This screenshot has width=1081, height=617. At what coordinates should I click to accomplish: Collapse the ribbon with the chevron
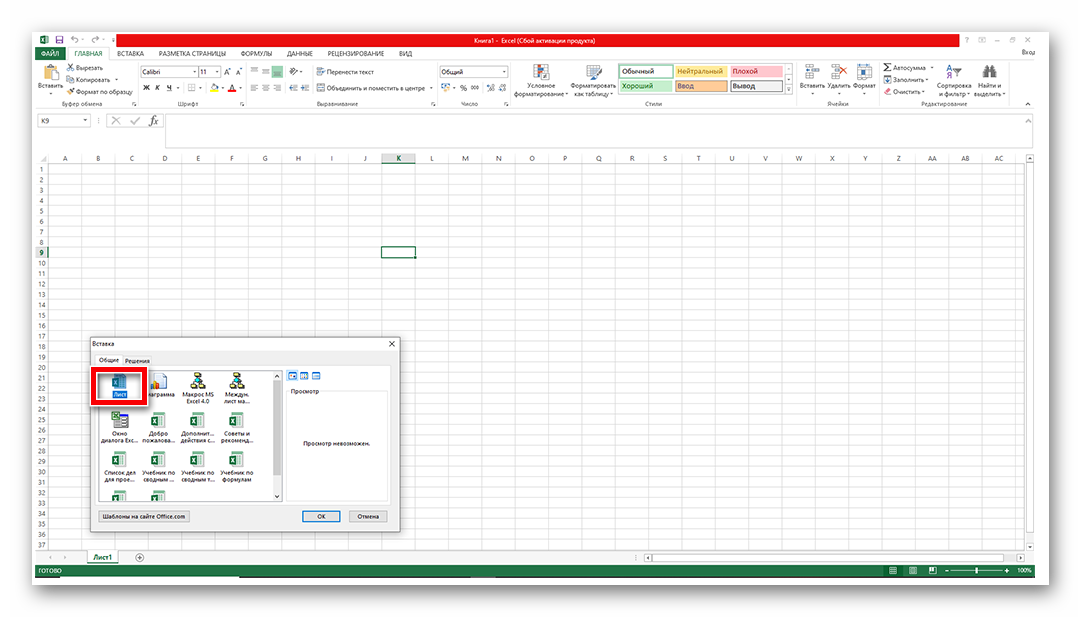(x=1028, y=104)
